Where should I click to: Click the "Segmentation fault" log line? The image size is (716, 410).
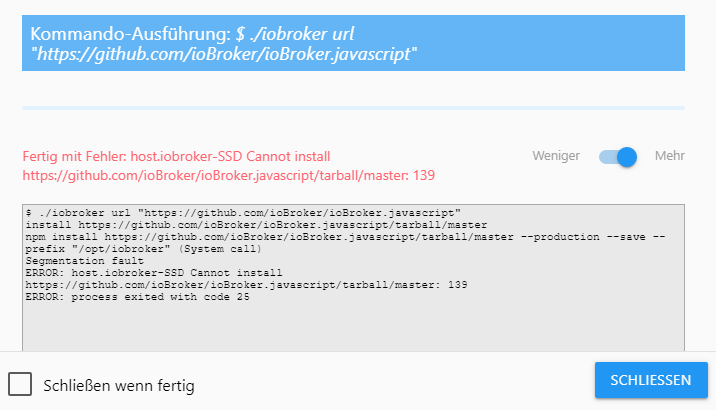coord(84,261)
